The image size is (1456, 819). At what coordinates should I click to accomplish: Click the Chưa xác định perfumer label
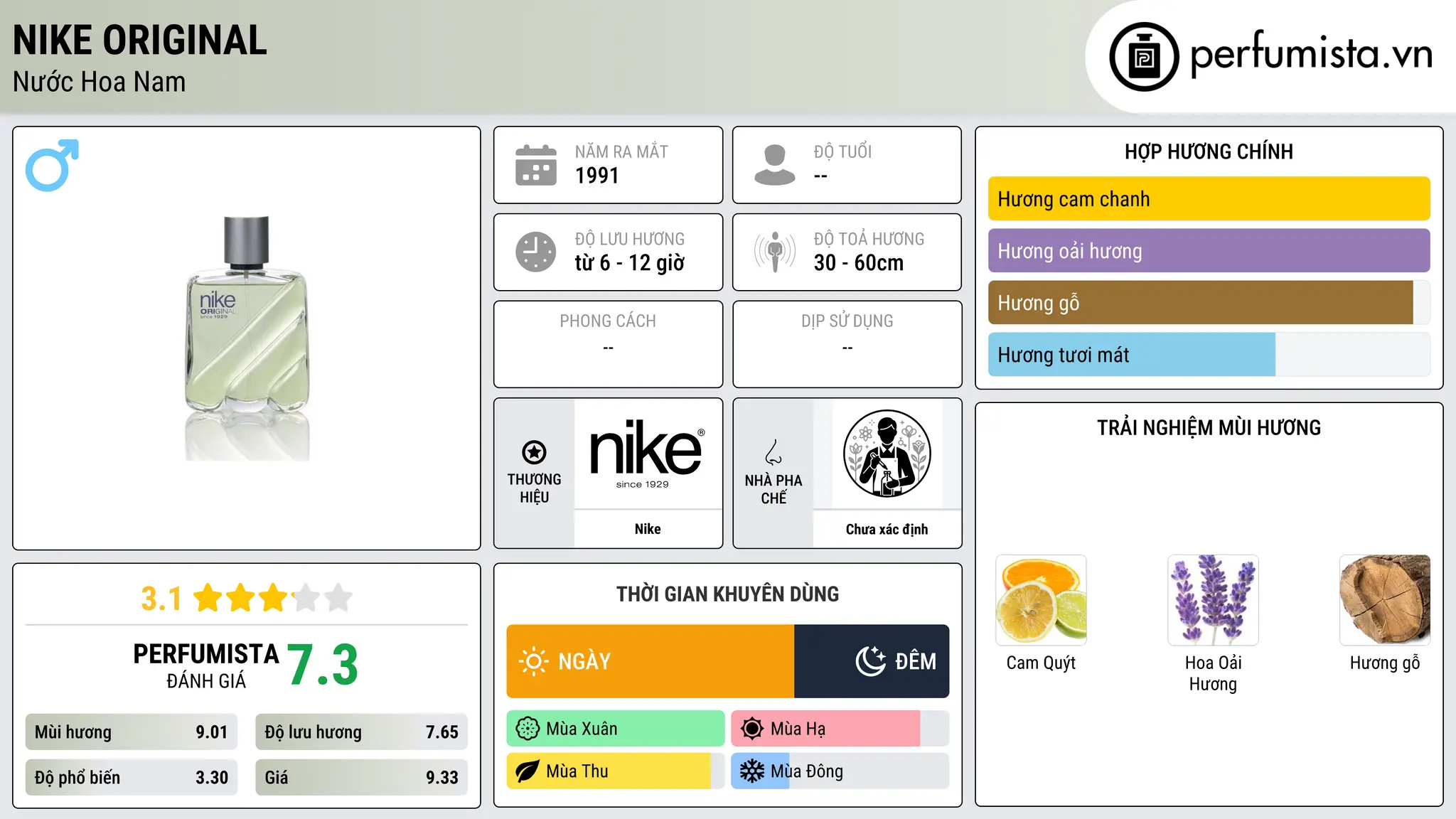[x=887, y=529]
